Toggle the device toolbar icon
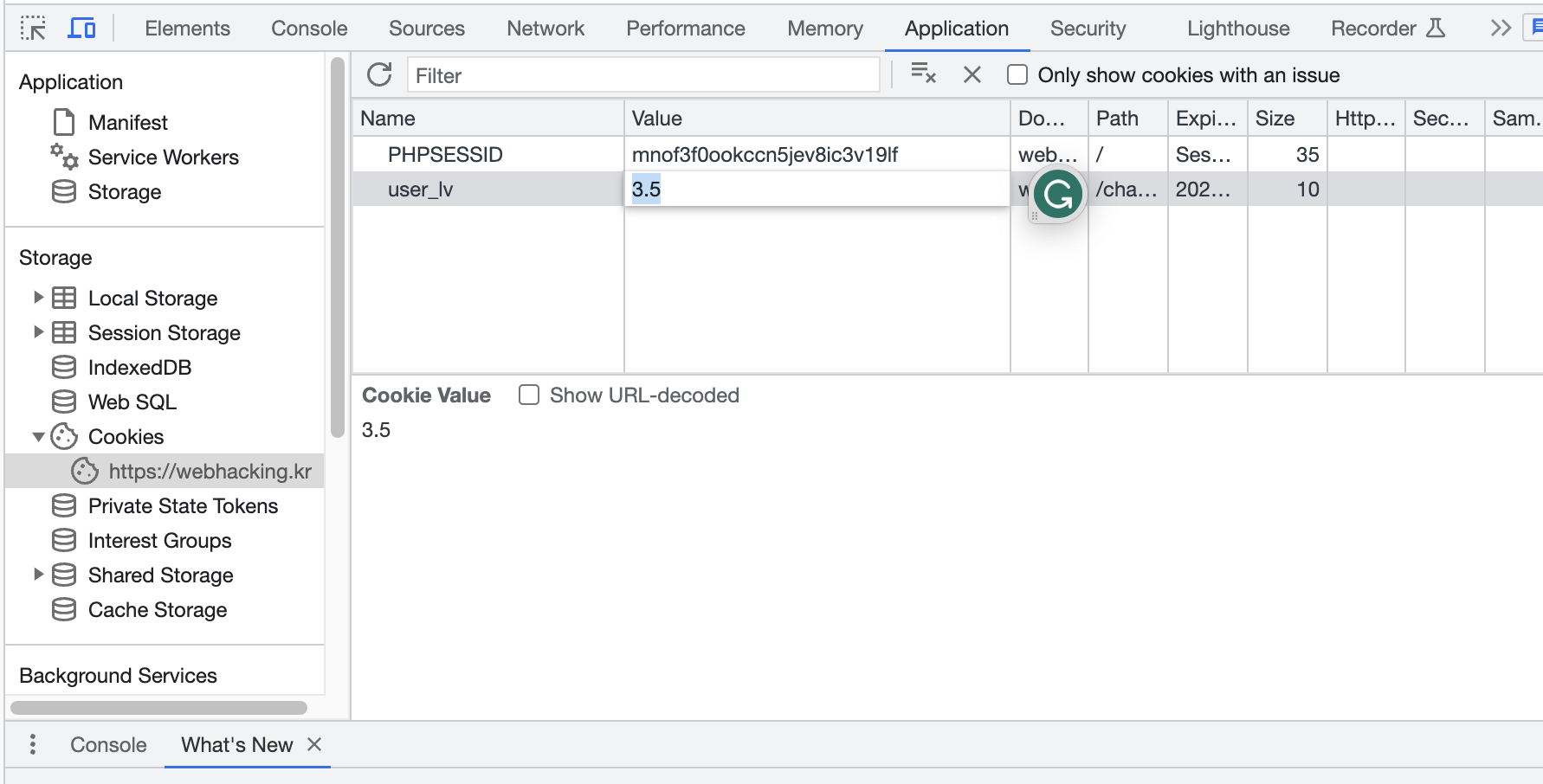The height and width of the screenshot is (784, 1543). click(x=81, y=29)
